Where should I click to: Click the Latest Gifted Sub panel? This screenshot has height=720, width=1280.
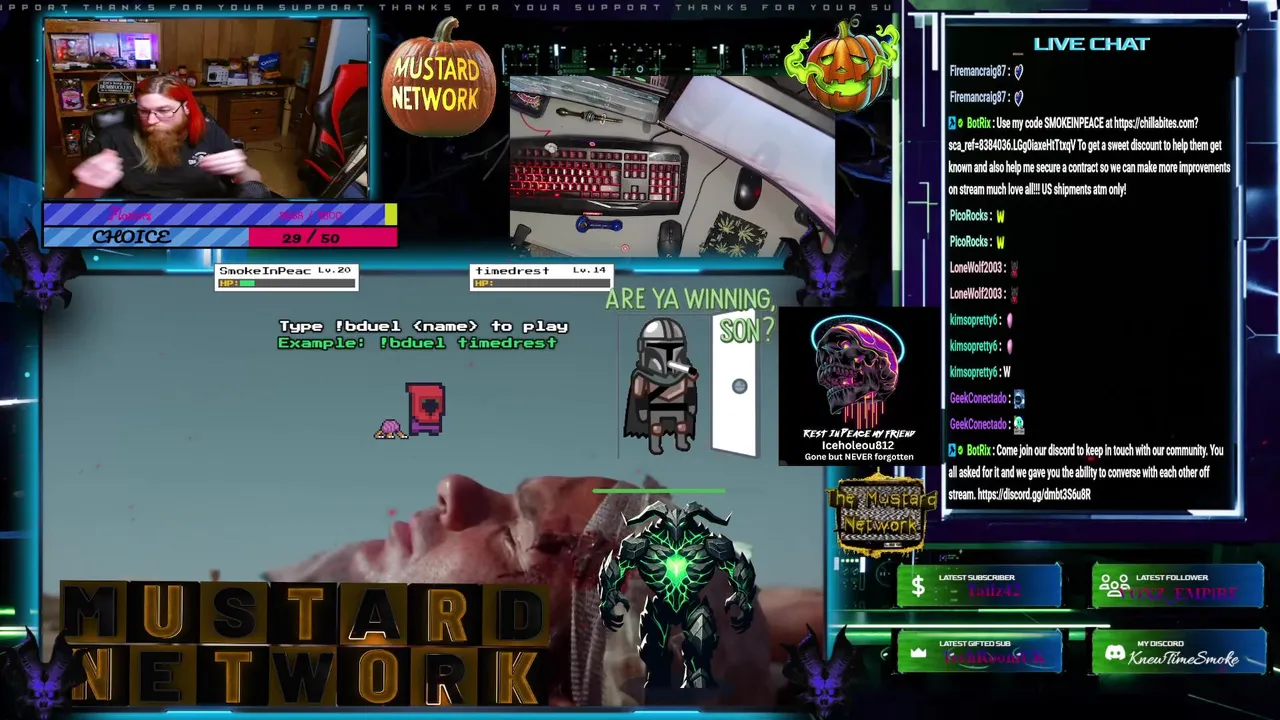tap(979, 652)
